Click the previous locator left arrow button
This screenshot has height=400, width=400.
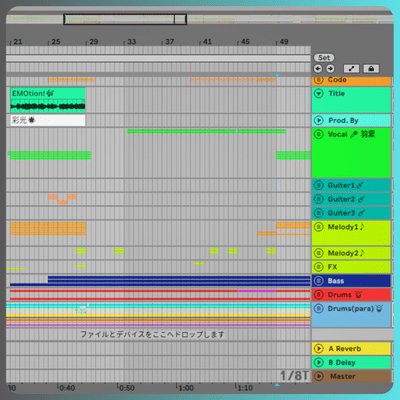tap(318, 69)
